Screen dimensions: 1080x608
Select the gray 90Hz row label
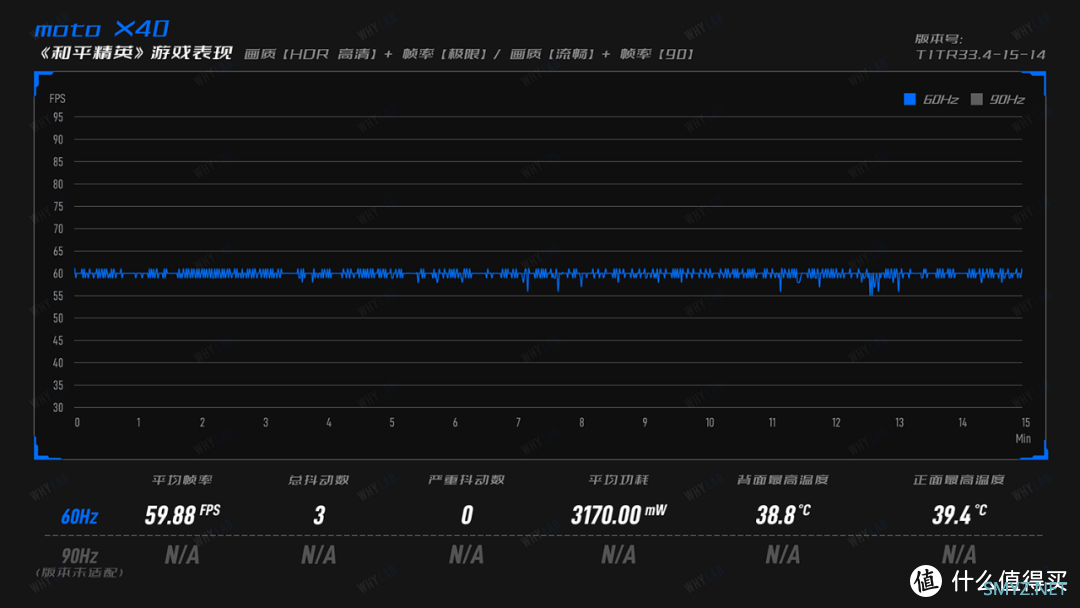(x=79, y=556)
